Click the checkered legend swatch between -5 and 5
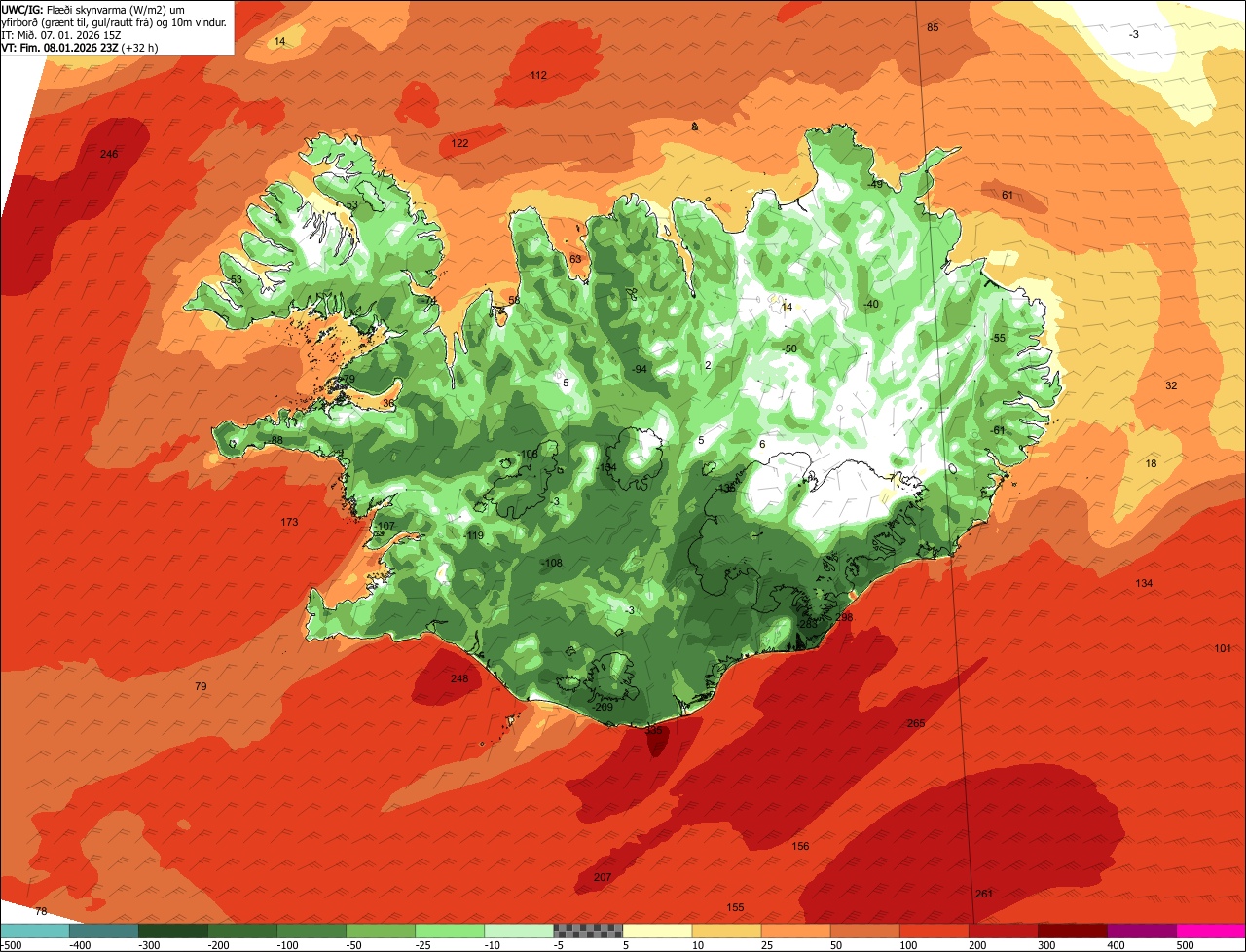The image size is (1246, 952). tap(588, 932)
